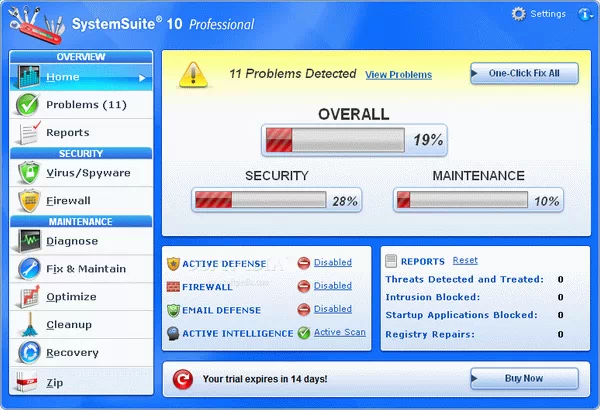
Task: Click the Fix & Maintain wrench icon
Action: pos(29,269)
